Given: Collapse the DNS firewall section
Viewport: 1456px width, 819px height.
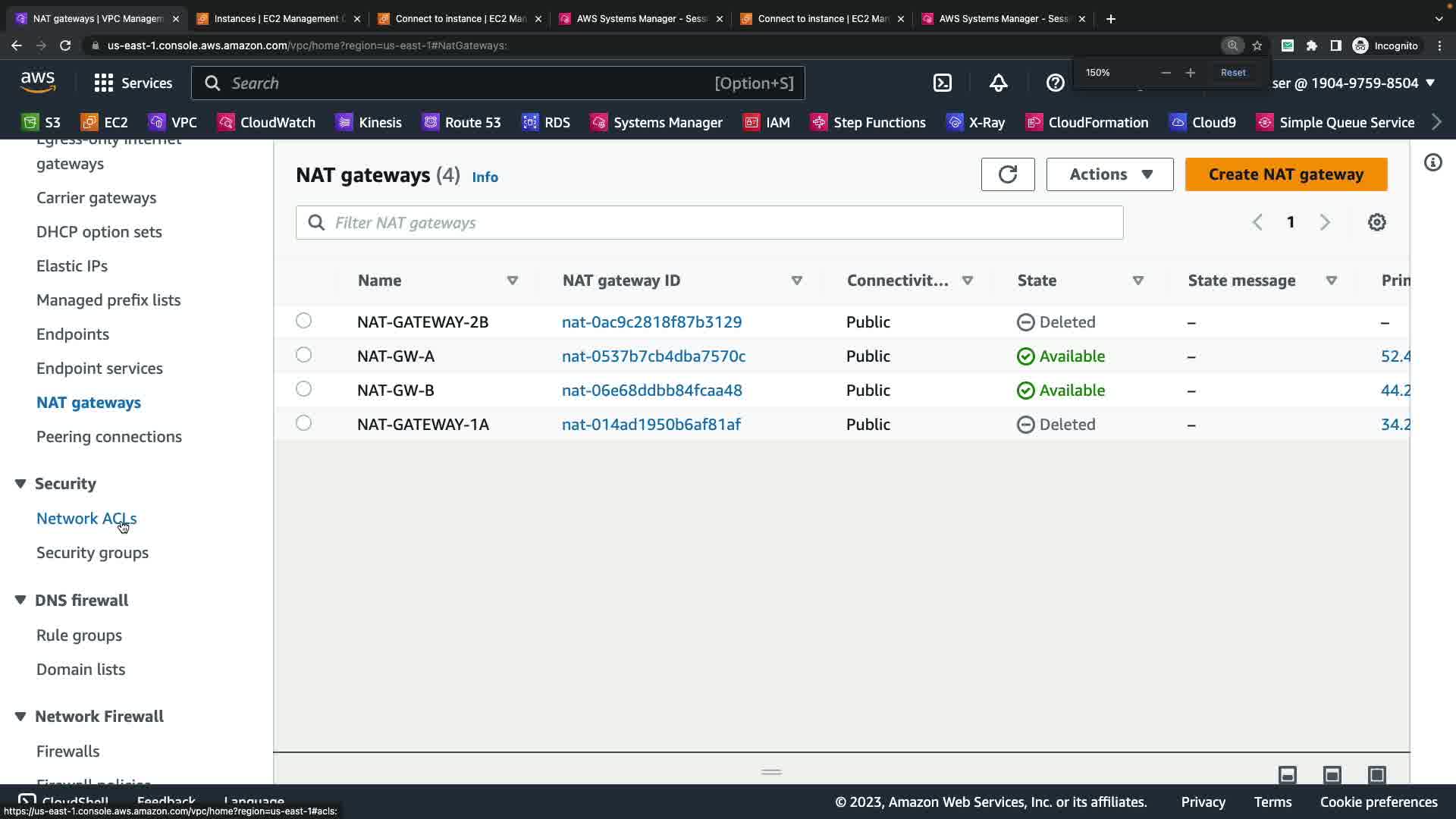Looking at the screenshot, I should [x=20, y=601].
